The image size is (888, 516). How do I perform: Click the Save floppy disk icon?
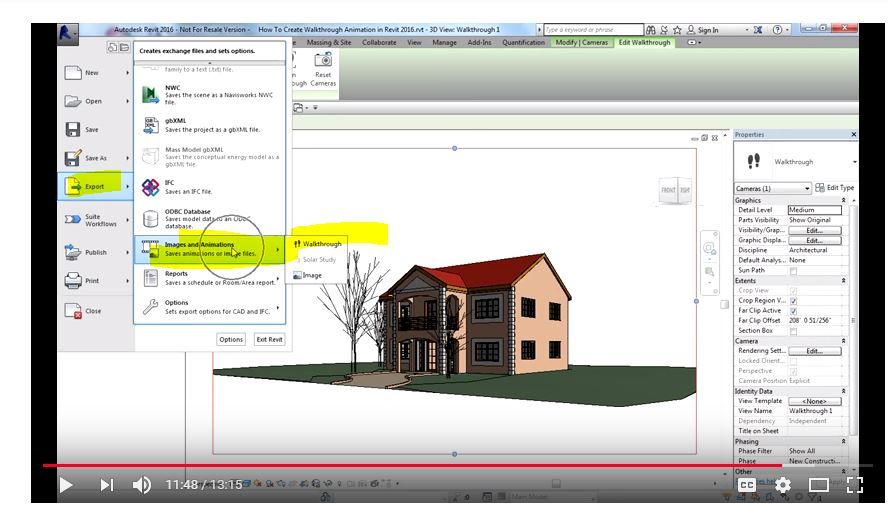tap(73, 129)
